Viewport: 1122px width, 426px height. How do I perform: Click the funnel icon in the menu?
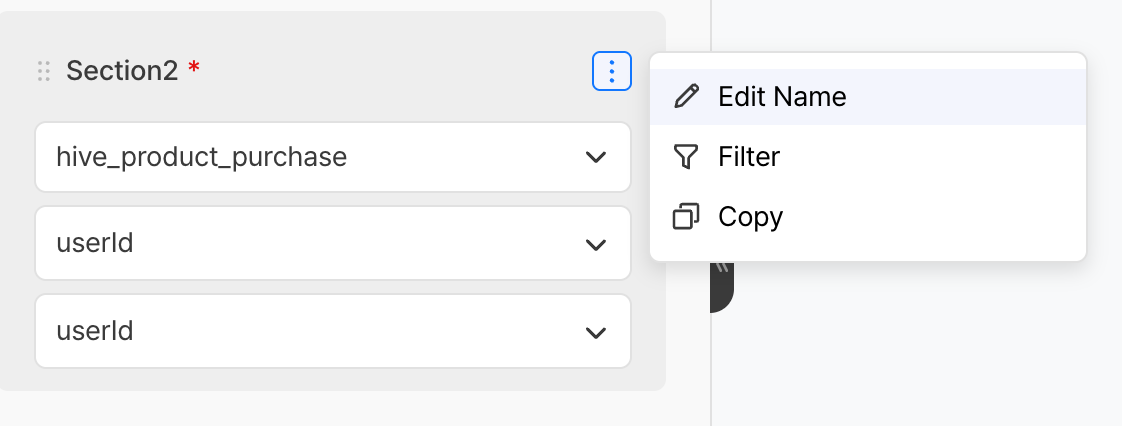(686, 157)
